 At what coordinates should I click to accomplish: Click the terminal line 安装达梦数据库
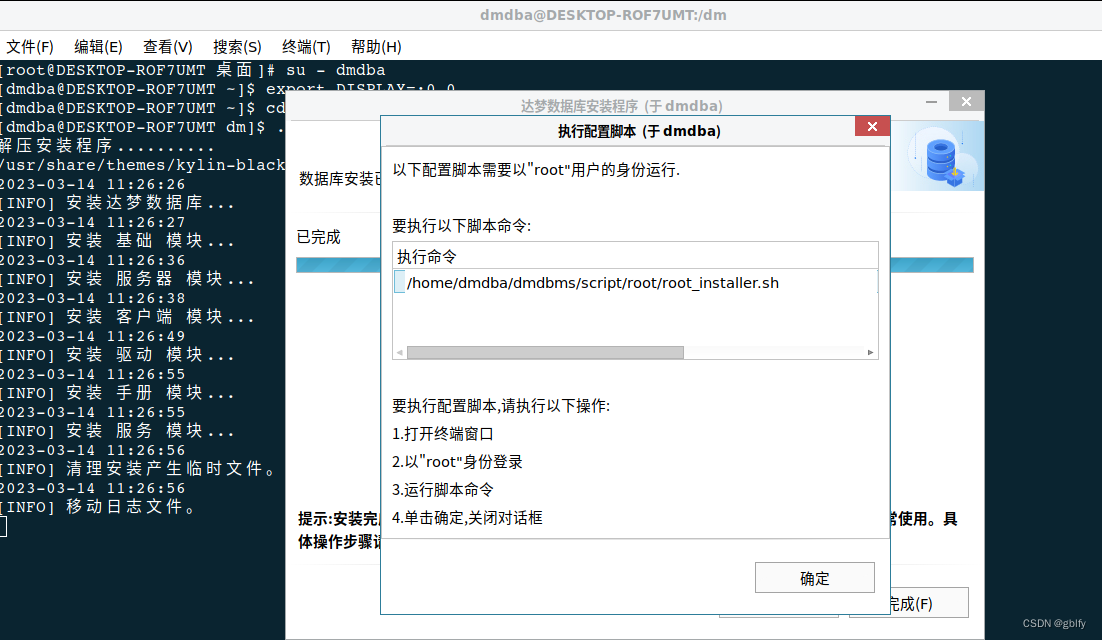pyautogui.click(x=117, y=203)
